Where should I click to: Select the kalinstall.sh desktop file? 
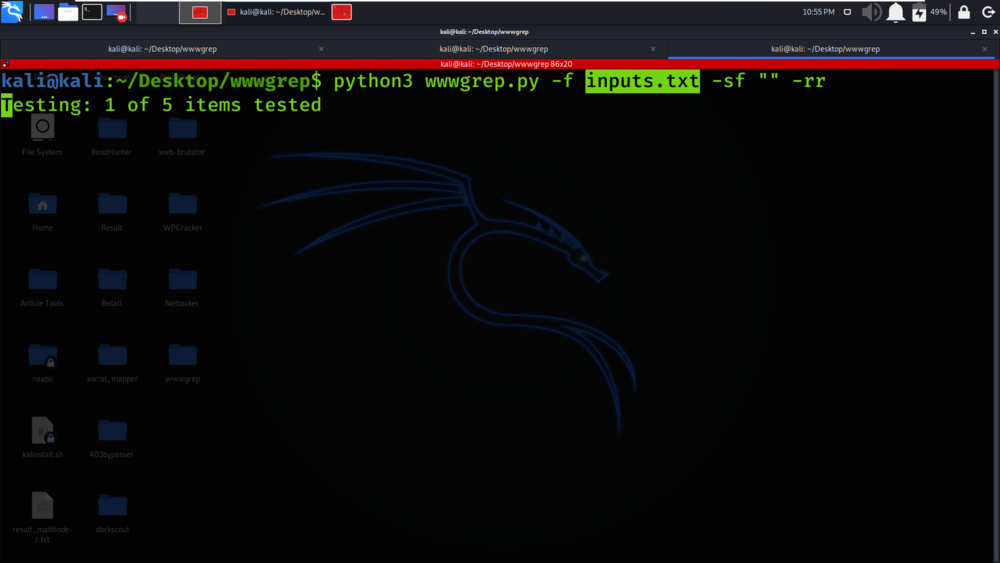point(43,437)
